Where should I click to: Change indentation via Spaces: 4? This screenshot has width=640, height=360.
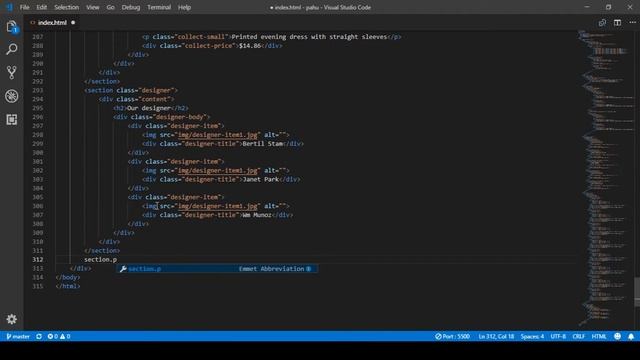click(x=532, y=336)
